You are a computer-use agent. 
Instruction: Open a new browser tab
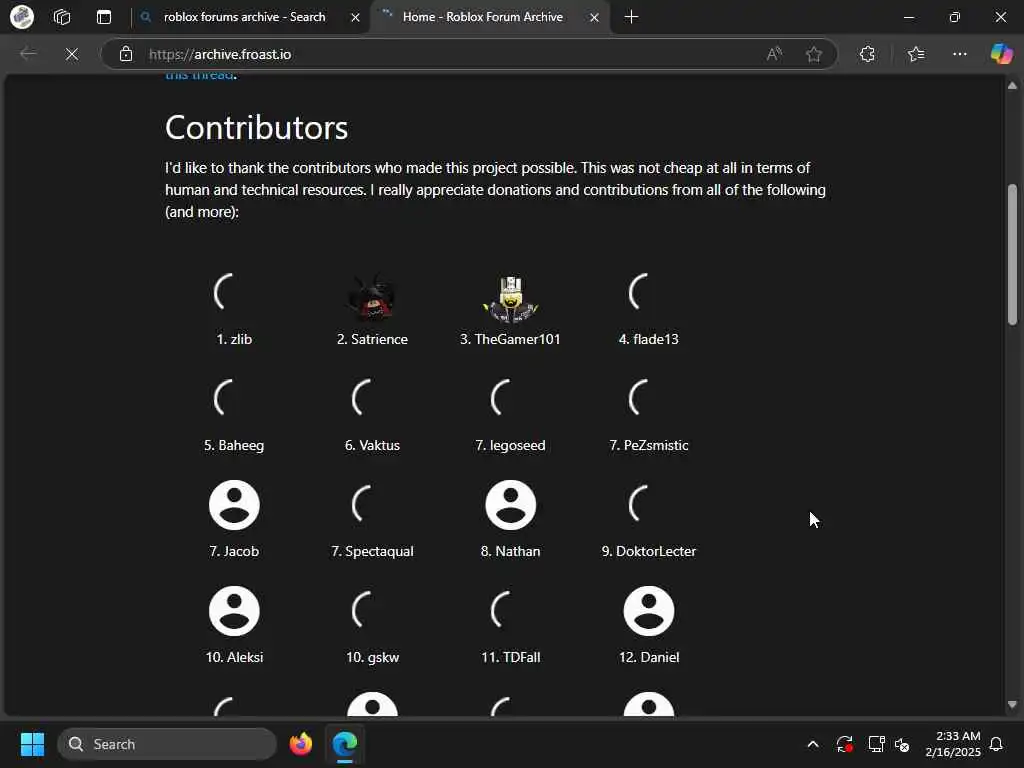[632, 17]
